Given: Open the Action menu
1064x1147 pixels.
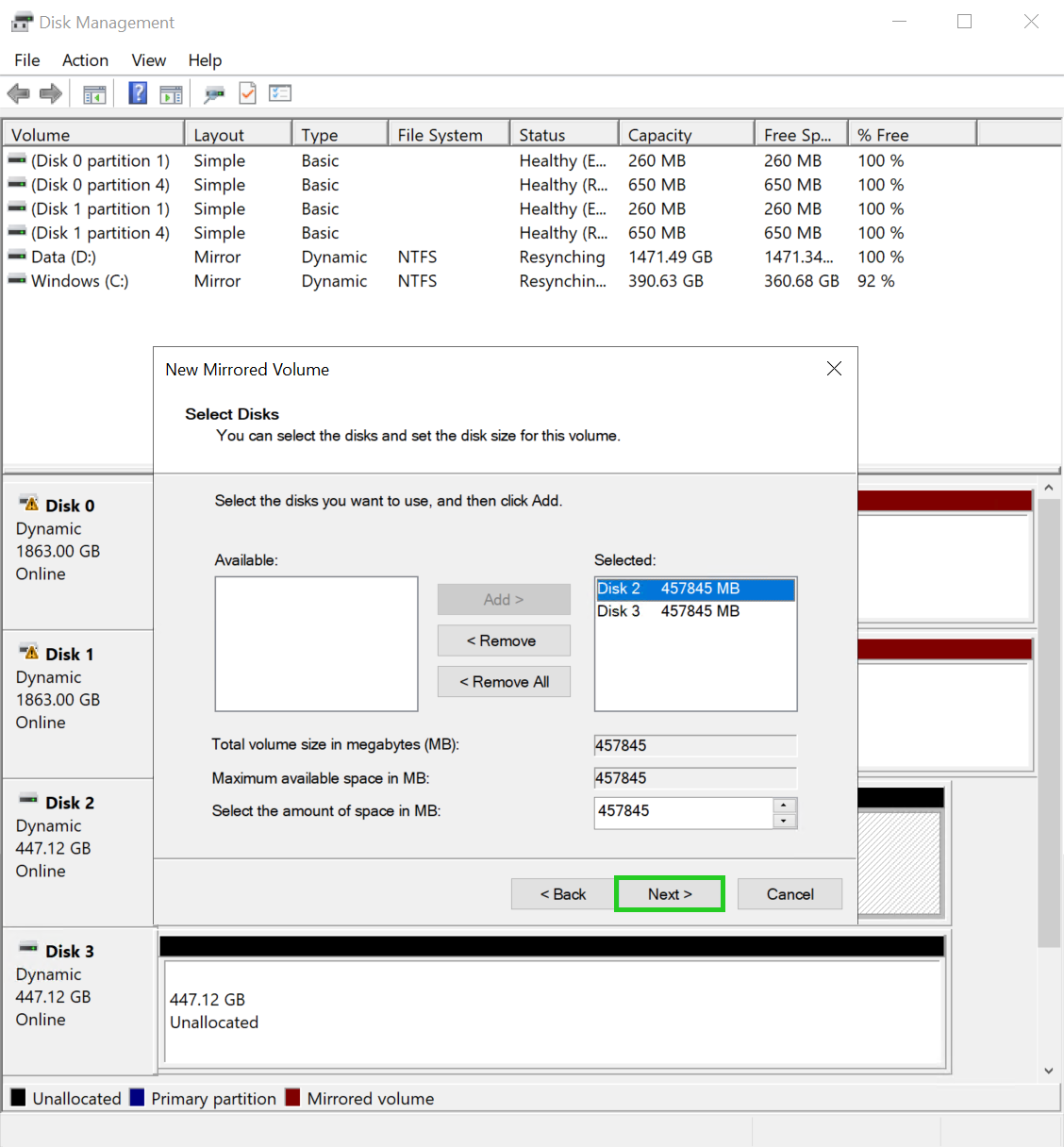Looking at the screenshot, I should [x=85, y=59].
